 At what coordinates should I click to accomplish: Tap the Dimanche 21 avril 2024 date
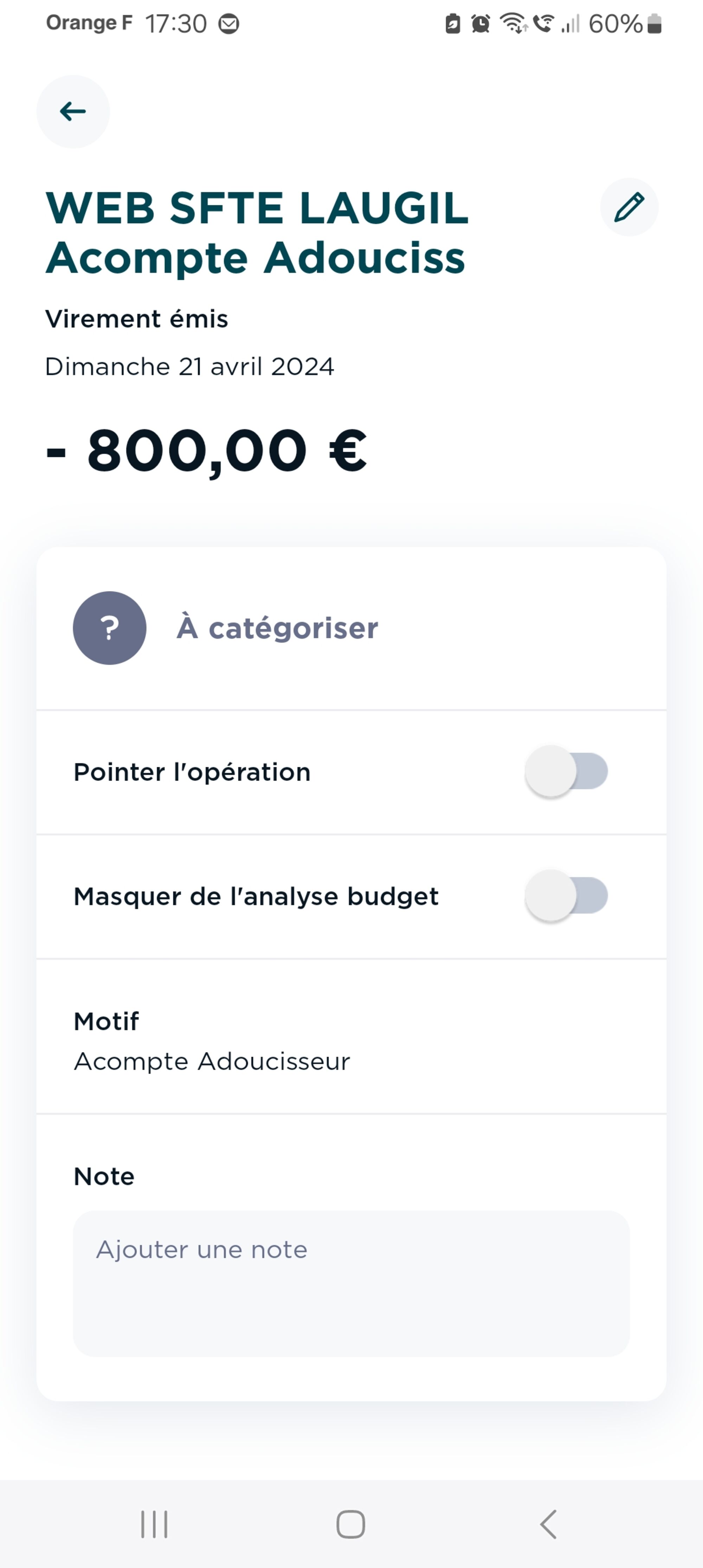click(190, 366)
